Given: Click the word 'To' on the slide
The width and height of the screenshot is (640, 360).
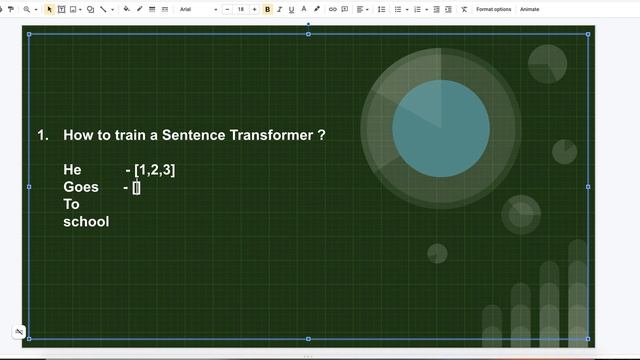Looking at the screenshot, I should [71, 204].
